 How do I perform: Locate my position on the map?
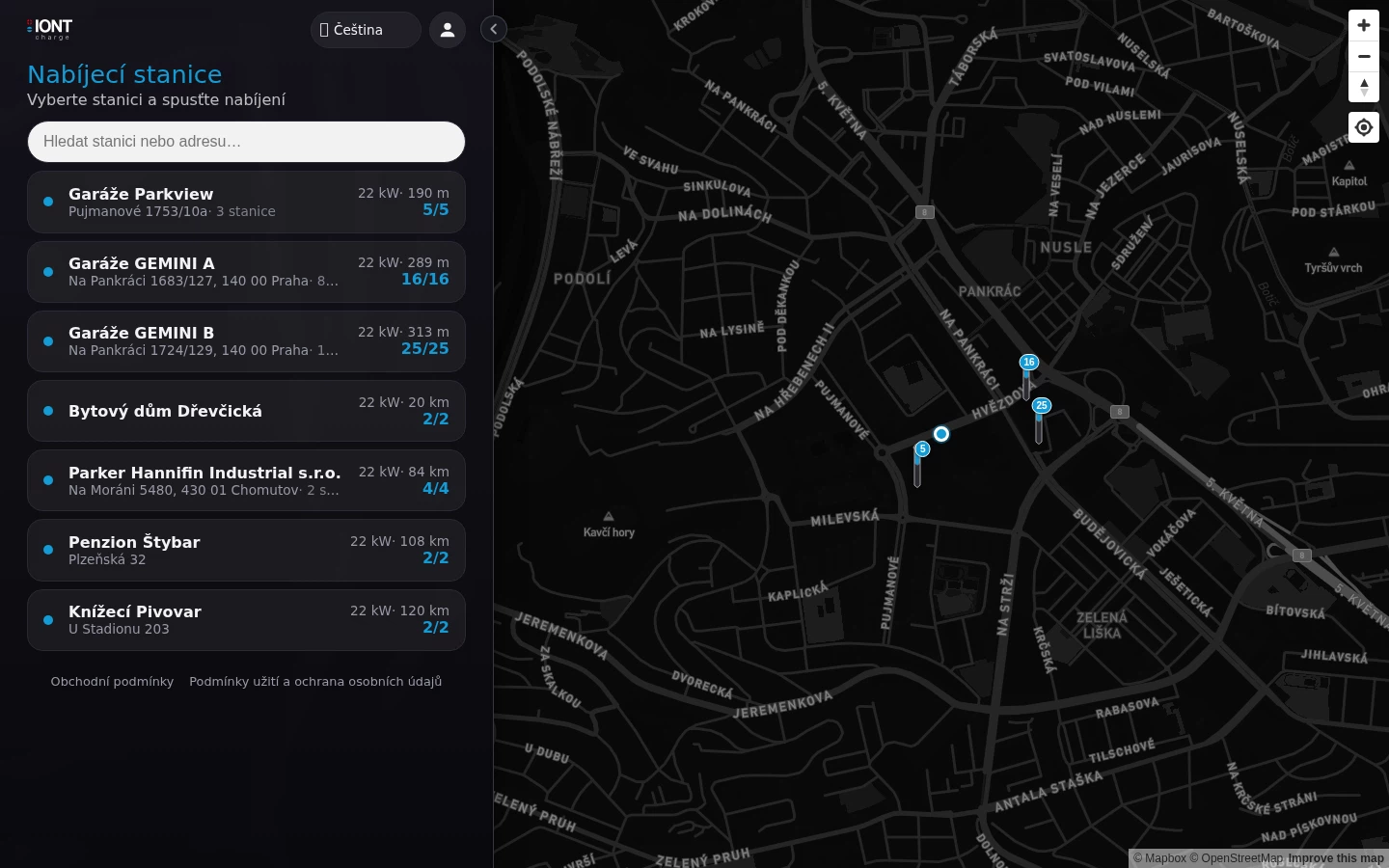[x=1364, y=127]
